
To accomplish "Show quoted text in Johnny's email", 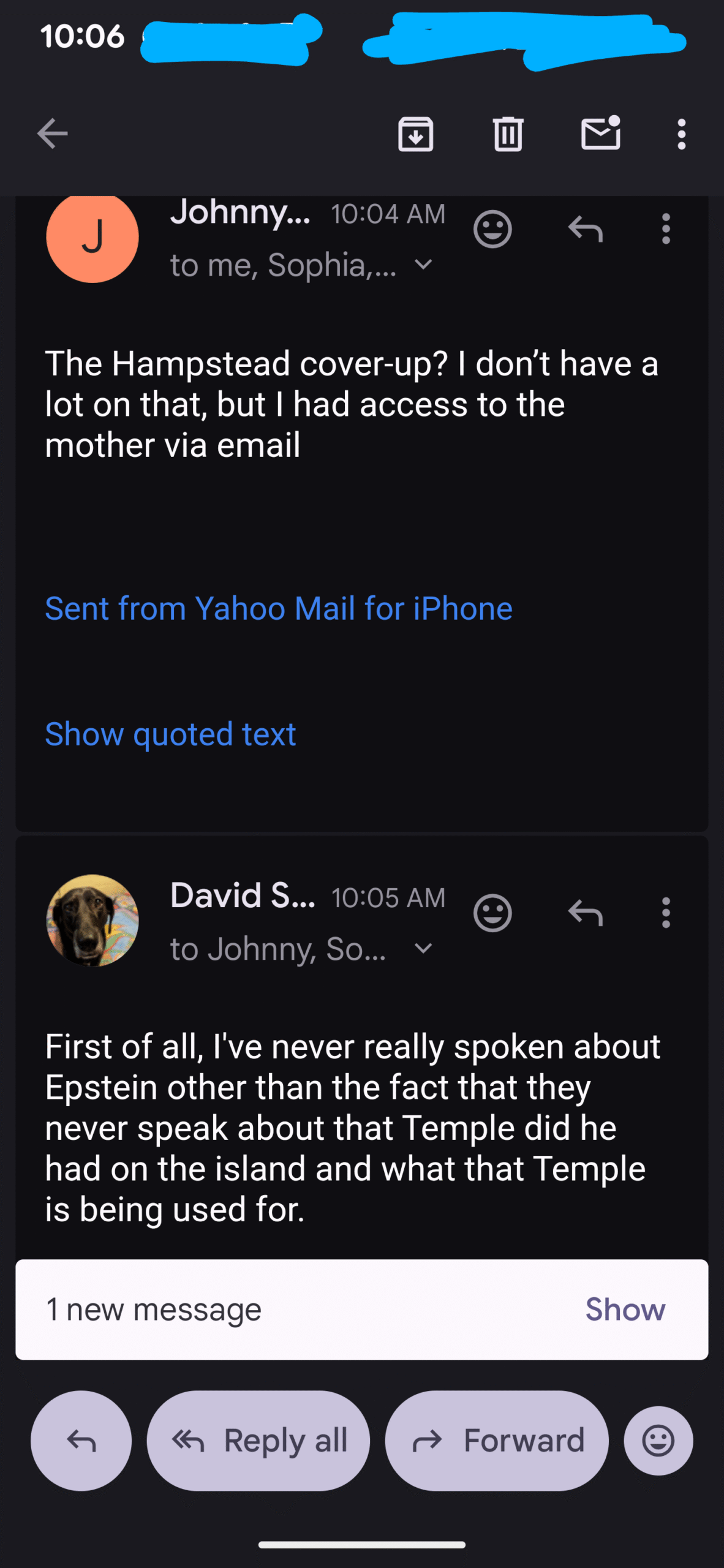I will [170, 734].
